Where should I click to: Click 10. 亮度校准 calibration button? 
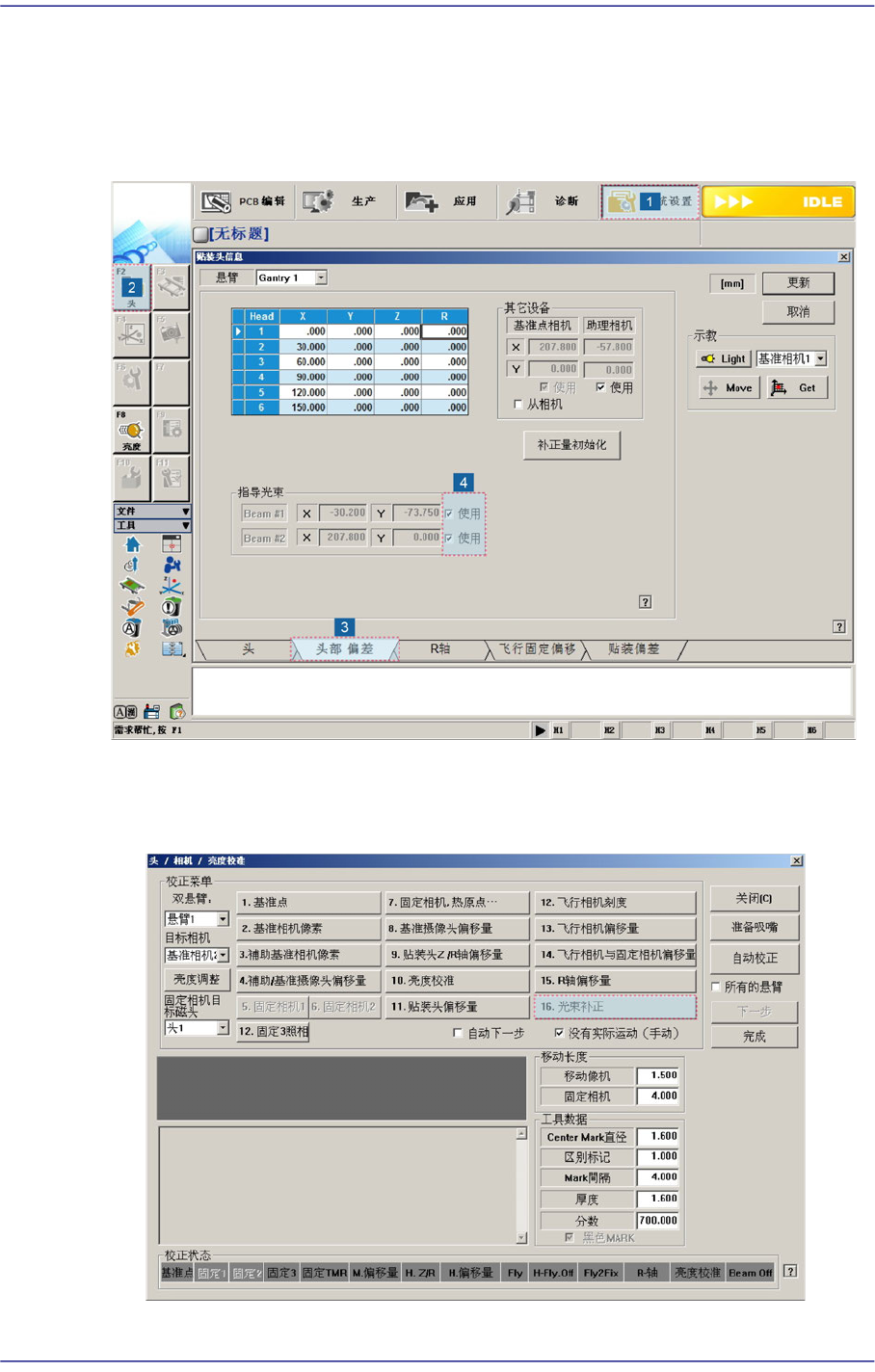(457, 981)
